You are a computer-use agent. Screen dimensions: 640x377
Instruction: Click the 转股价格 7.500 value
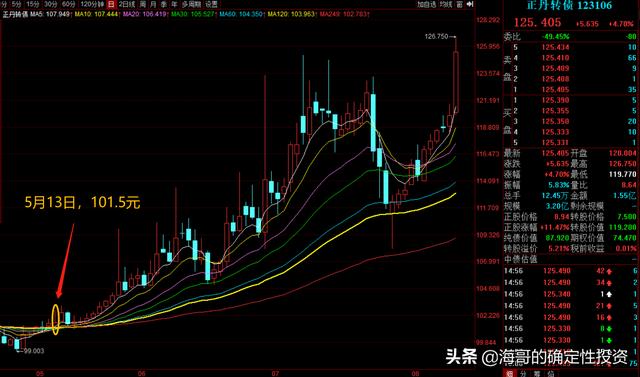pyautogui.click(x=627, y=217)
